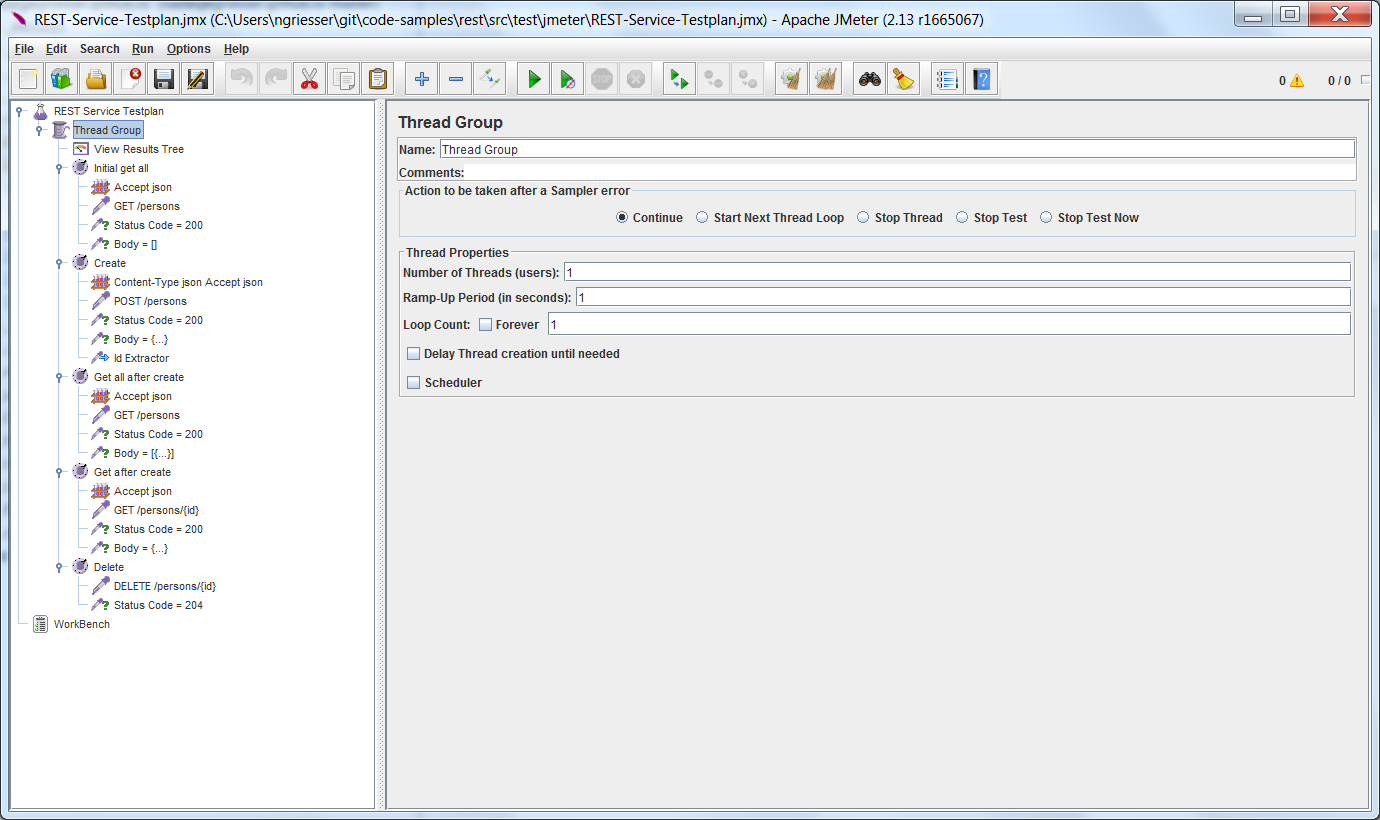Open the Options menu
Viewport: 1380px width, 820px height.
[x=189, y=48]
